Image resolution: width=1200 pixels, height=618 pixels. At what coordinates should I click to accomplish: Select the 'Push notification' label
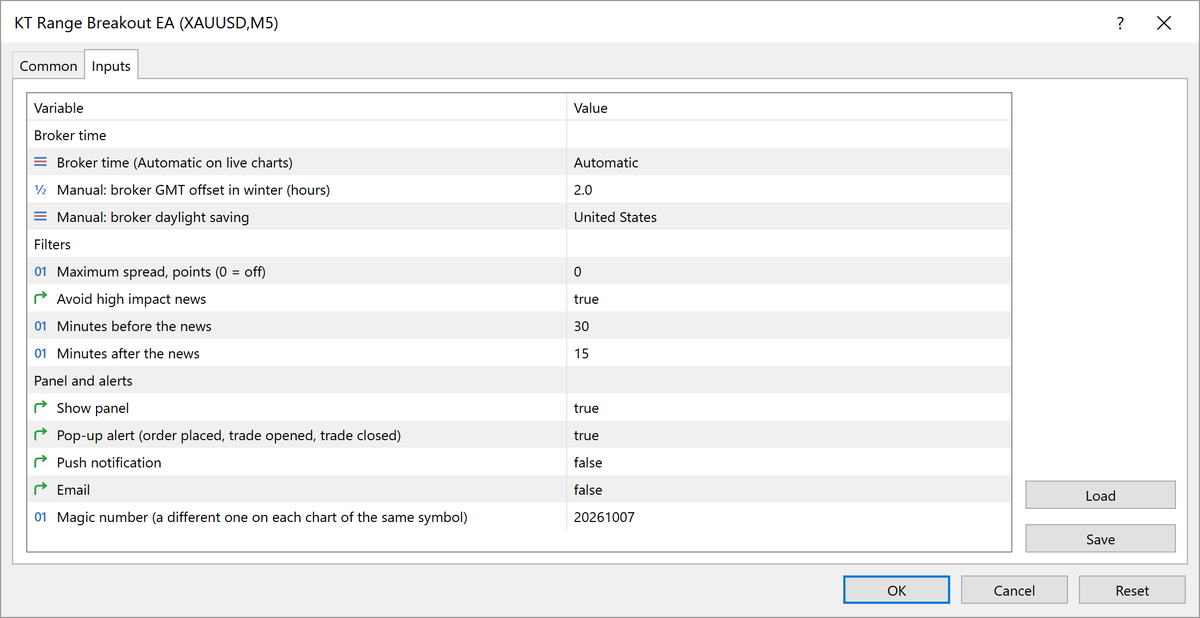coord(109,462)
